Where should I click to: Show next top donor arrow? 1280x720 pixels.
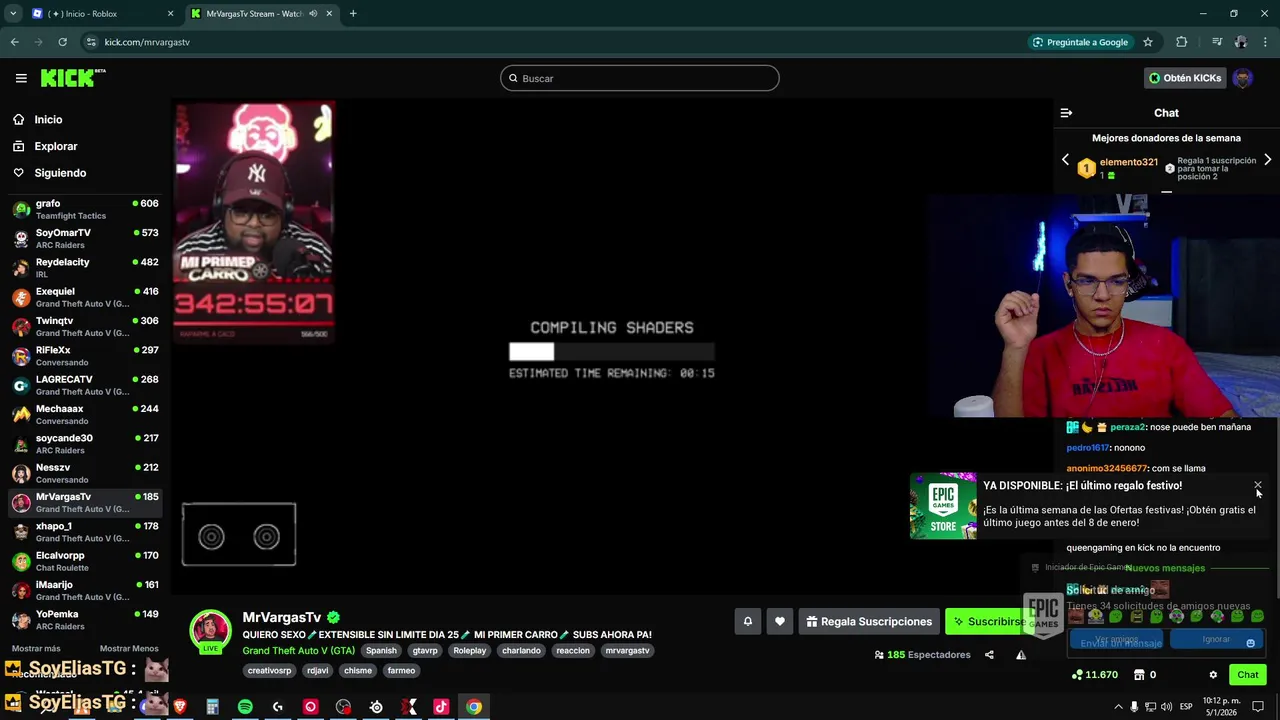[1267, 160]
